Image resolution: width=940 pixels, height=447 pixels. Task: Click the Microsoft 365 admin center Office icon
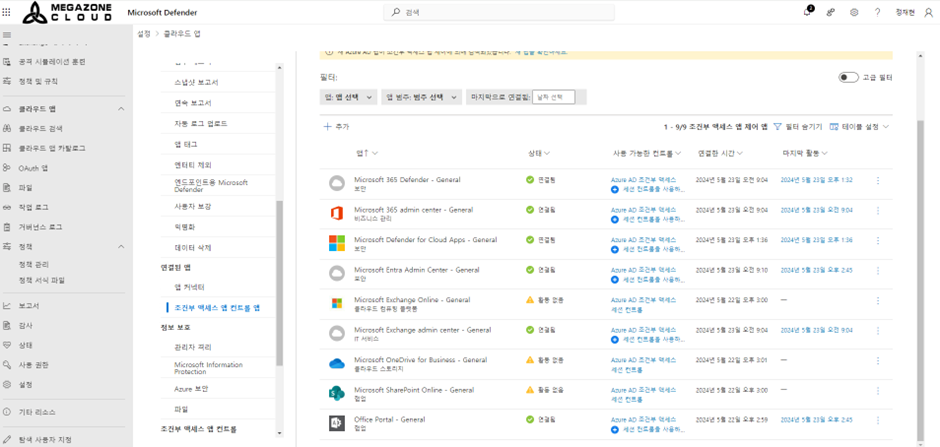(x=336, y=213)
